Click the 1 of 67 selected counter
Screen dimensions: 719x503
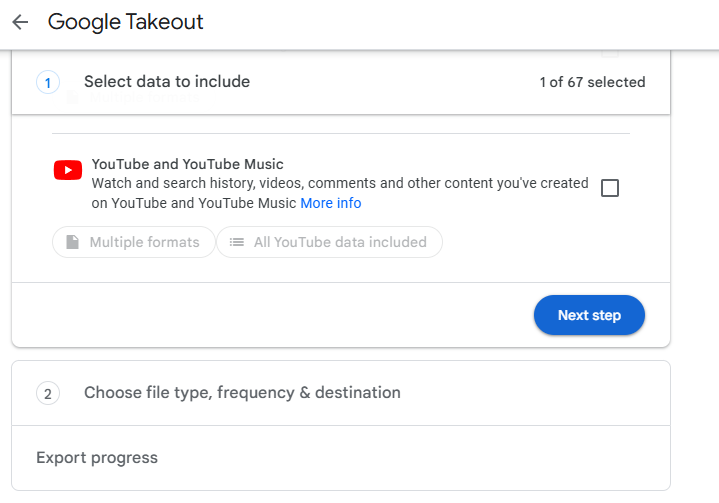(x=592, y=82)
